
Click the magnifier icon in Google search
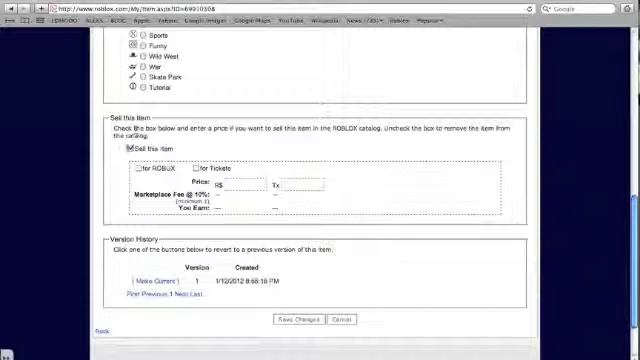pos(547,9)
